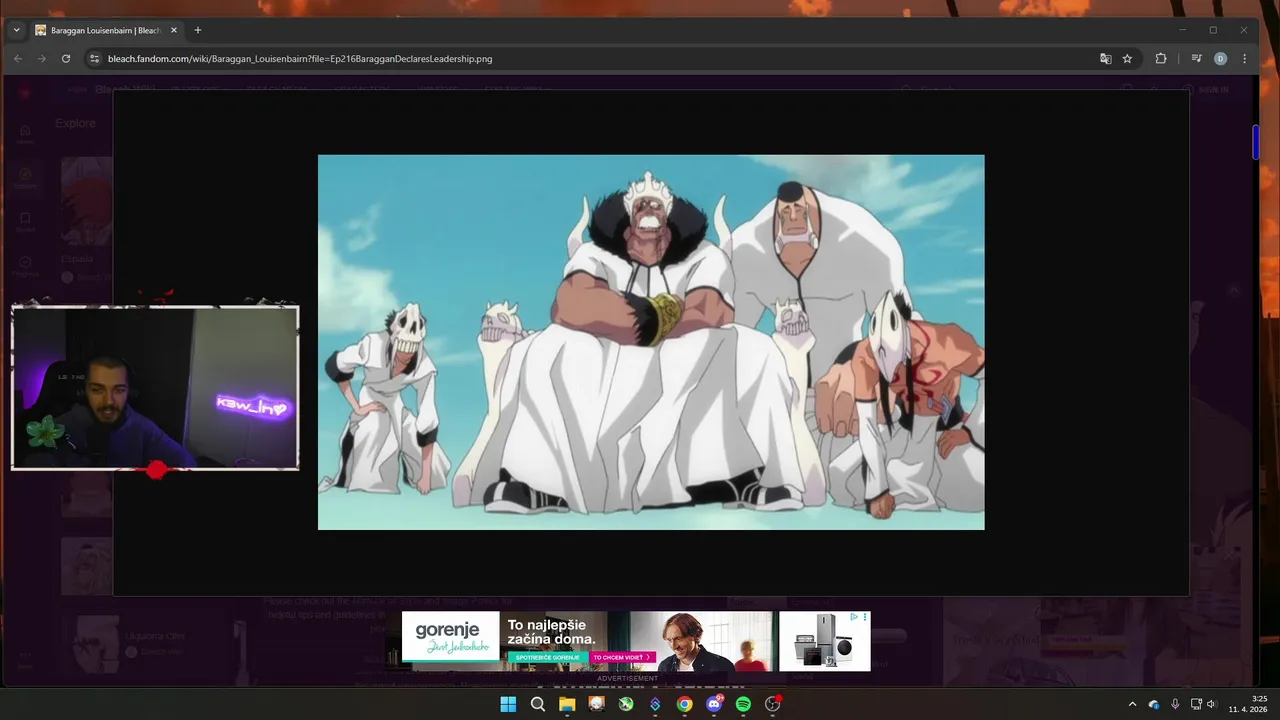Open the Chrome three-dot menu
This screenshot has width=1280, height=720.
[x=1244, y=59]
